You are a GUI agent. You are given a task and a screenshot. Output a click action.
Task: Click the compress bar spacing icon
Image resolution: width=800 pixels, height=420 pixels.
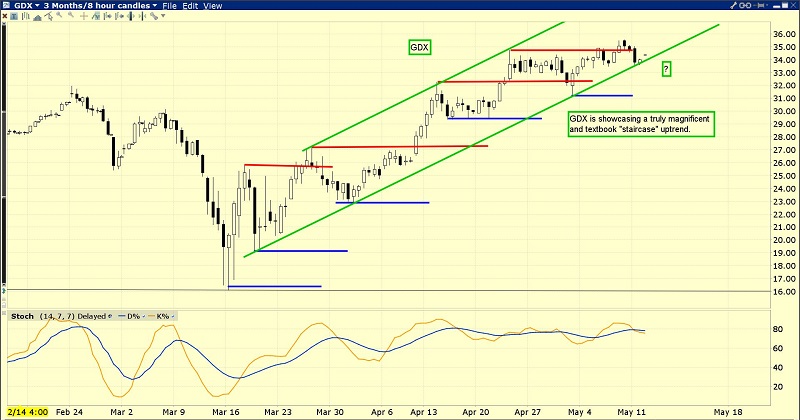tap(142, 16)
